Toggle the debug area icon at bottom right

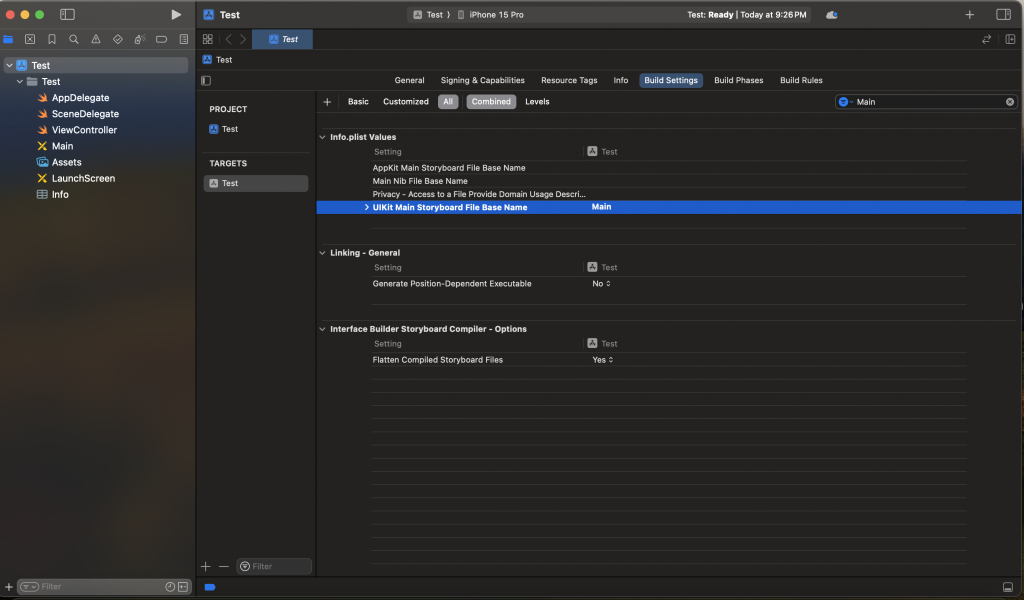point(1008,587)
